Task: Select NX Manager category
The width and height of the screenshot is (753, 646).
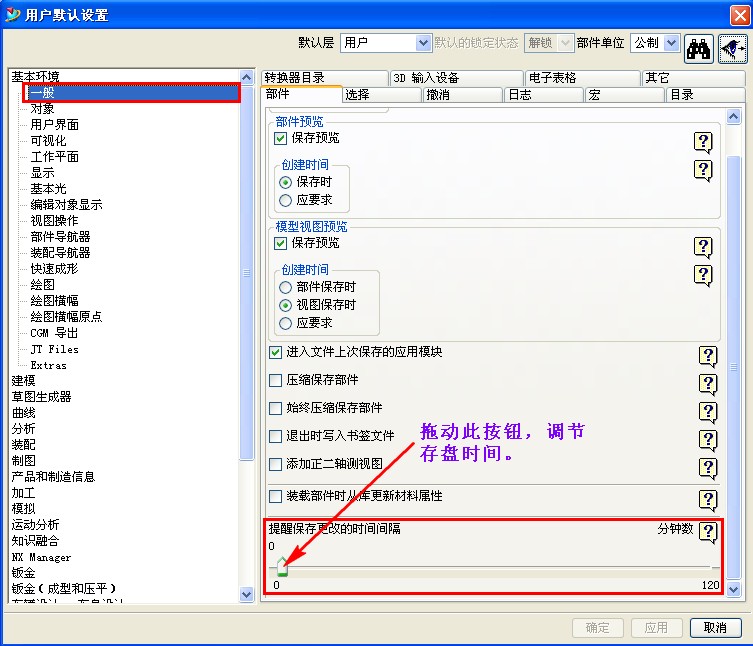Action: (41, 557)
